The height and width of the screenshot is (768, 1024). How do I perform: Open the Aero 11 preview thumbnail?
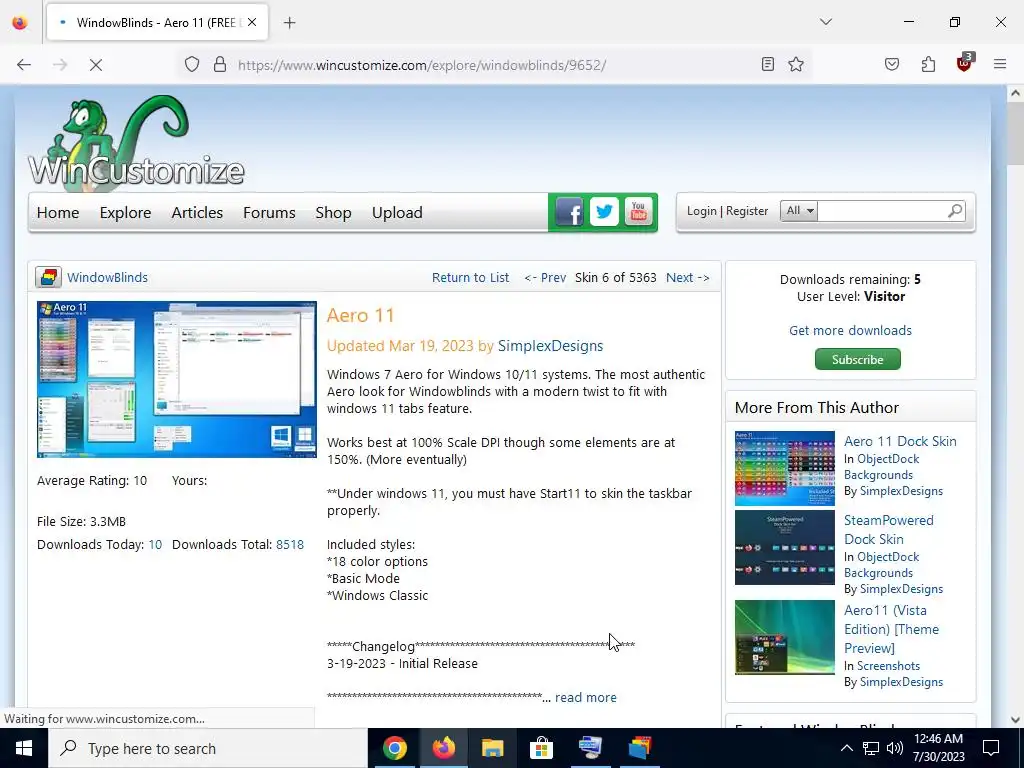click(x=177, y=379)
